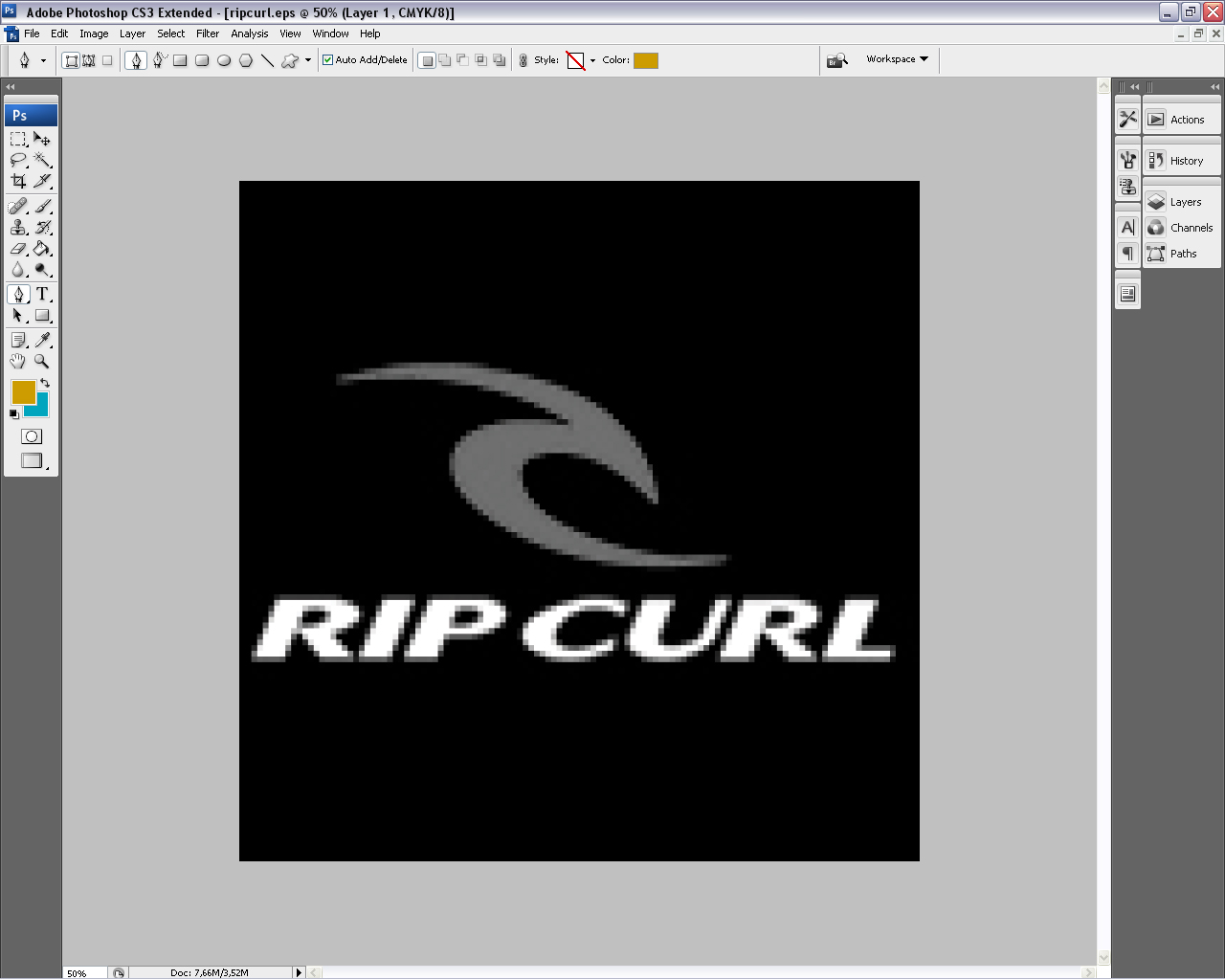The height and width of the screenshot is (980, 1225).
Task: Open the Edit menu
Action: (59, 33)
